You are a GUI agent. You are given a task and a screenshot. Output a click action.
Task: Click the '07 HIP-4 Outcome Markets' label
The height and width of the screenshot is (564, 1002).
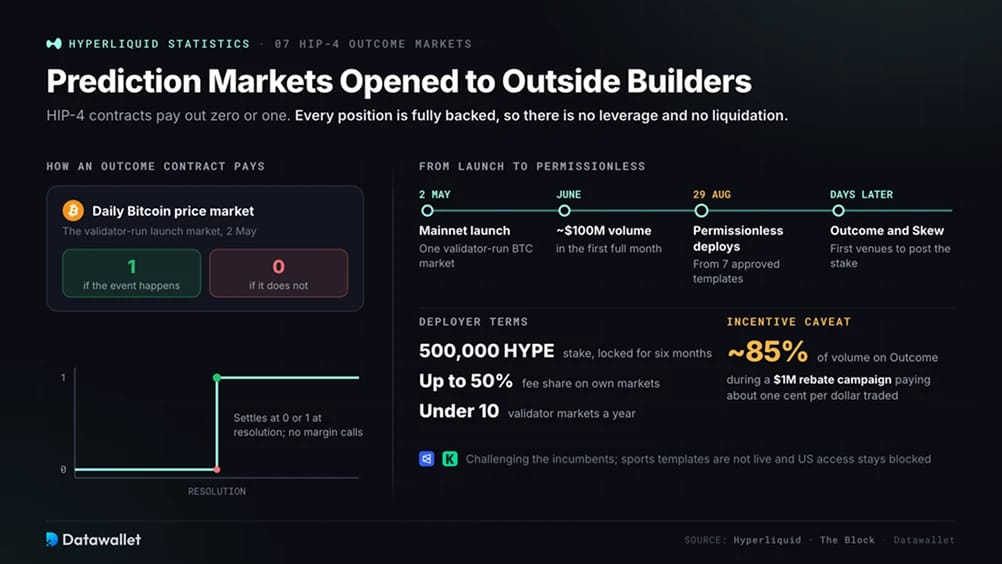point(373,44)
